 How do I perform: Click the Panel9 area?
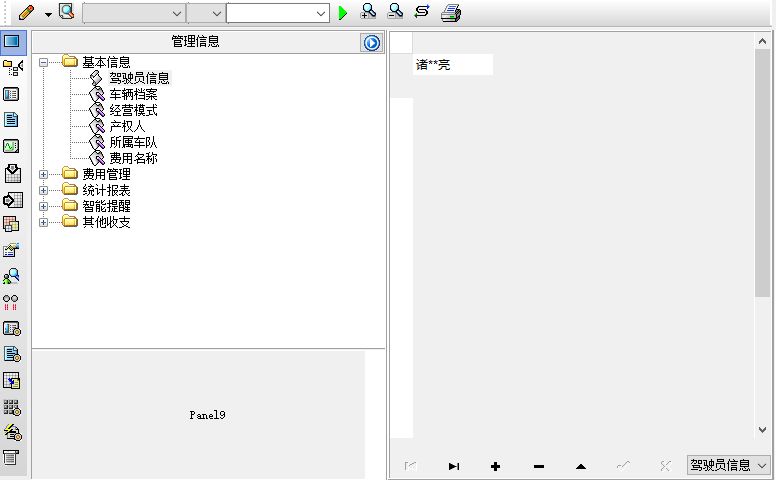[198, 415]
